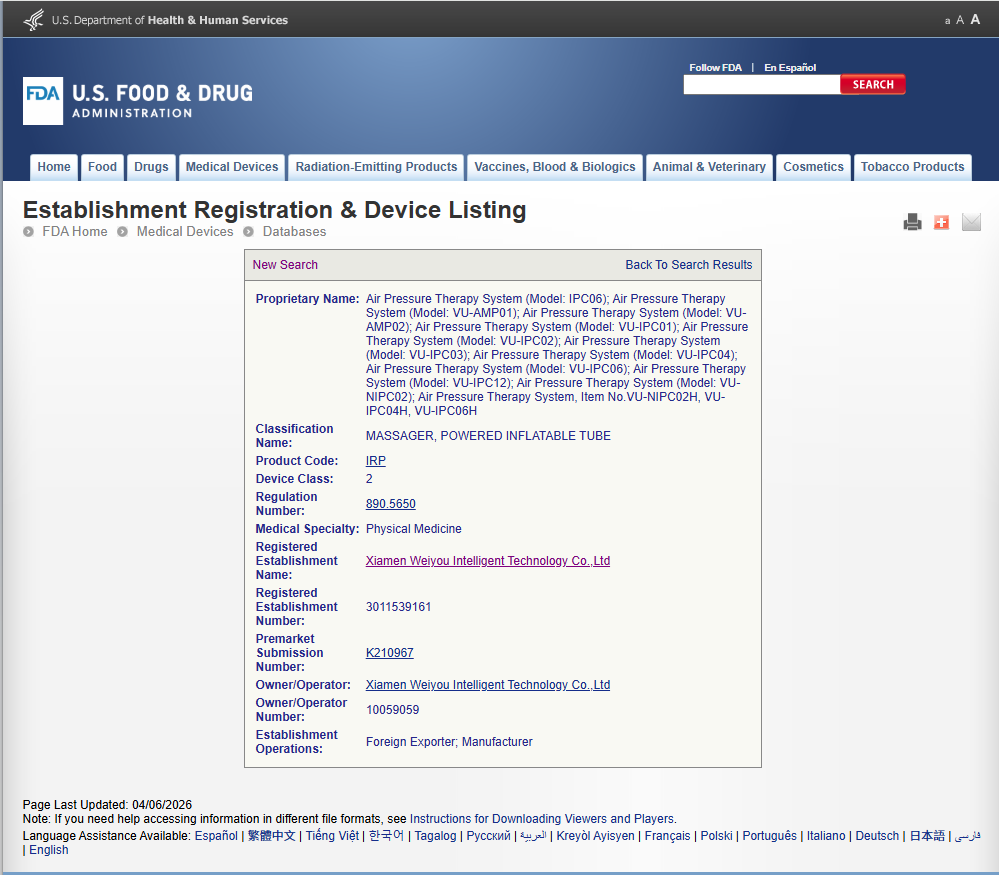Select English language link
The image size is (999, 875).
tap(48, 850)
